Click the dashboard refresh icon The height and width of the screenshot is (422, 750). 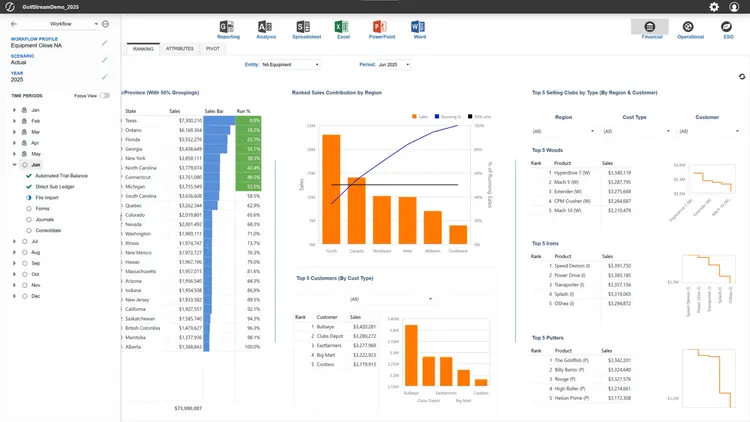(741, 76)
